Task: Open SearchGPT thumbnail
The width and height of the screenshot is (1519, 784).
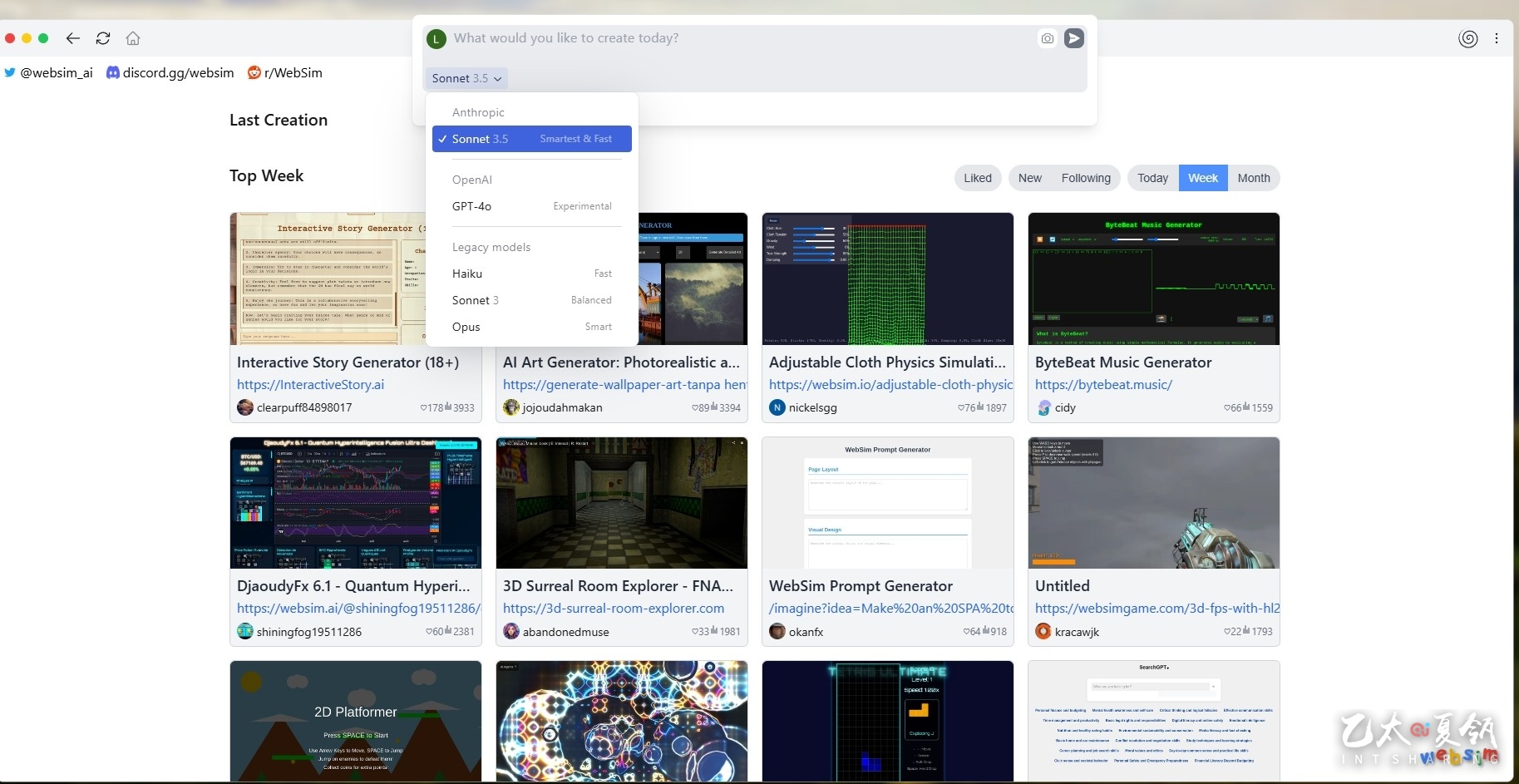Action: pyautogui.click(x=1154, y=721)
